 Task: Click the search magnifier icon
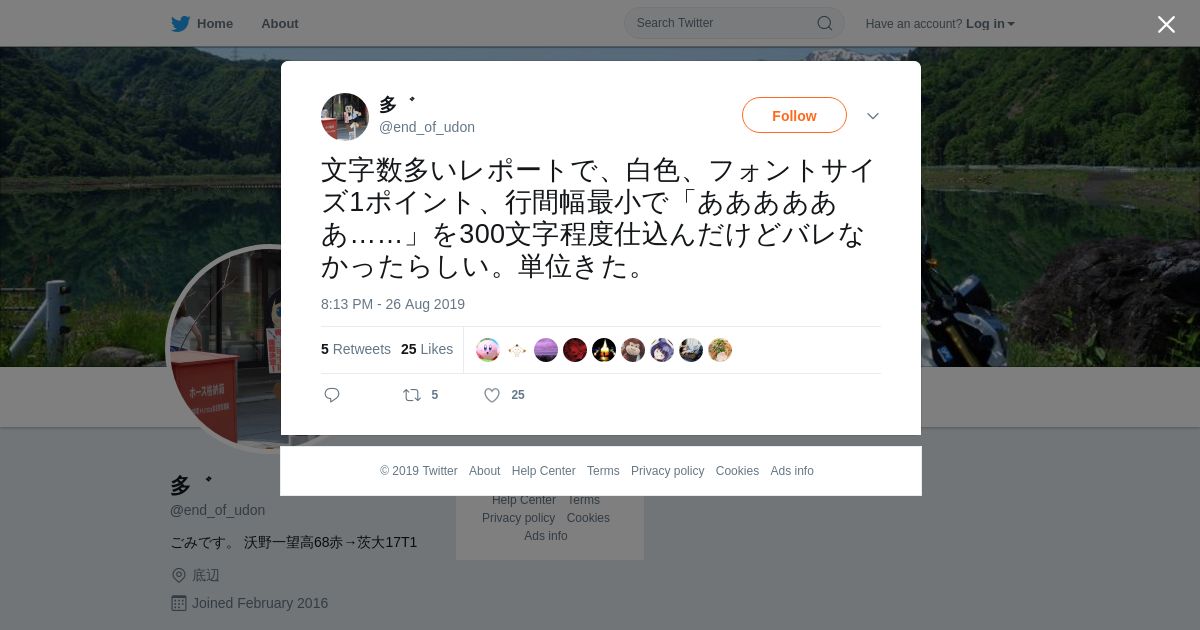[x=825, y=23]
